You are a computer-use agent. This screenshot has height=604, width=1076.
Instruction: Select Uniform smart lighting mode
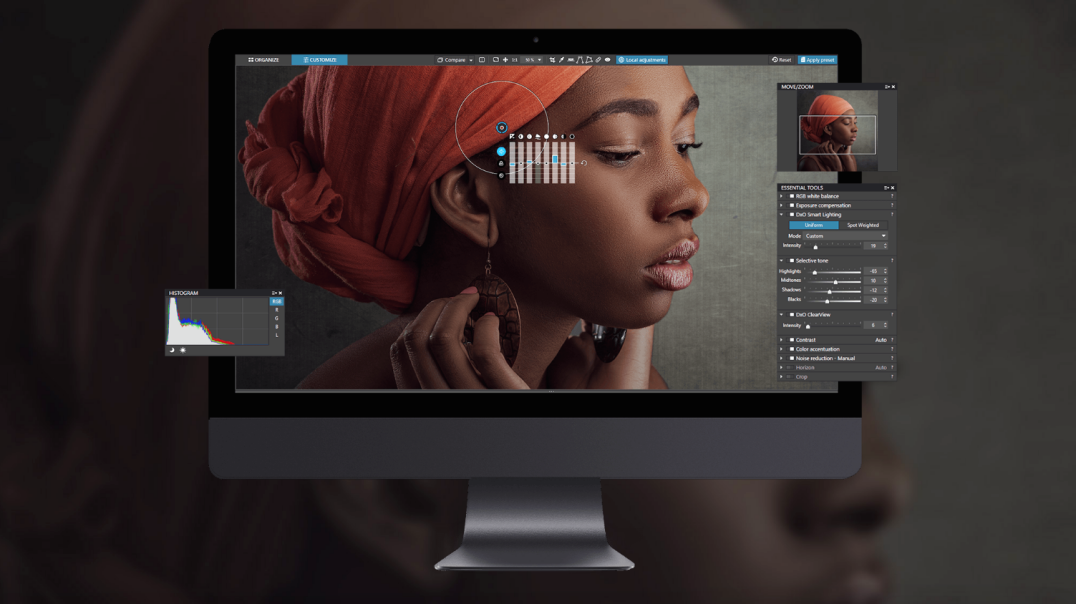pyautogui.click(x=813, y=225)
